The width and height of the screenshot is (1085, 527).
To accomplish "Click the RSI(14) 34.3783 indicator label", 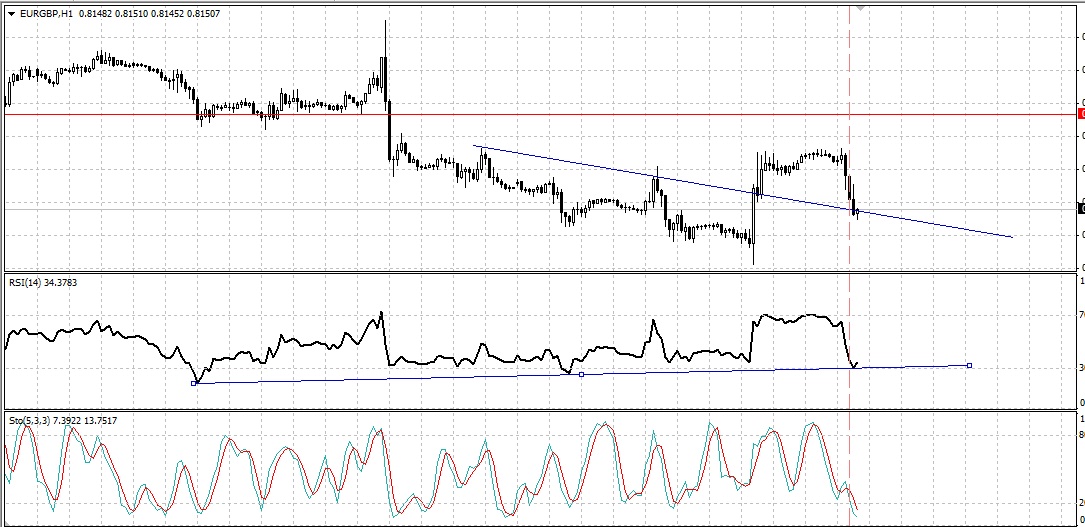I will click(x=43, y=282).
